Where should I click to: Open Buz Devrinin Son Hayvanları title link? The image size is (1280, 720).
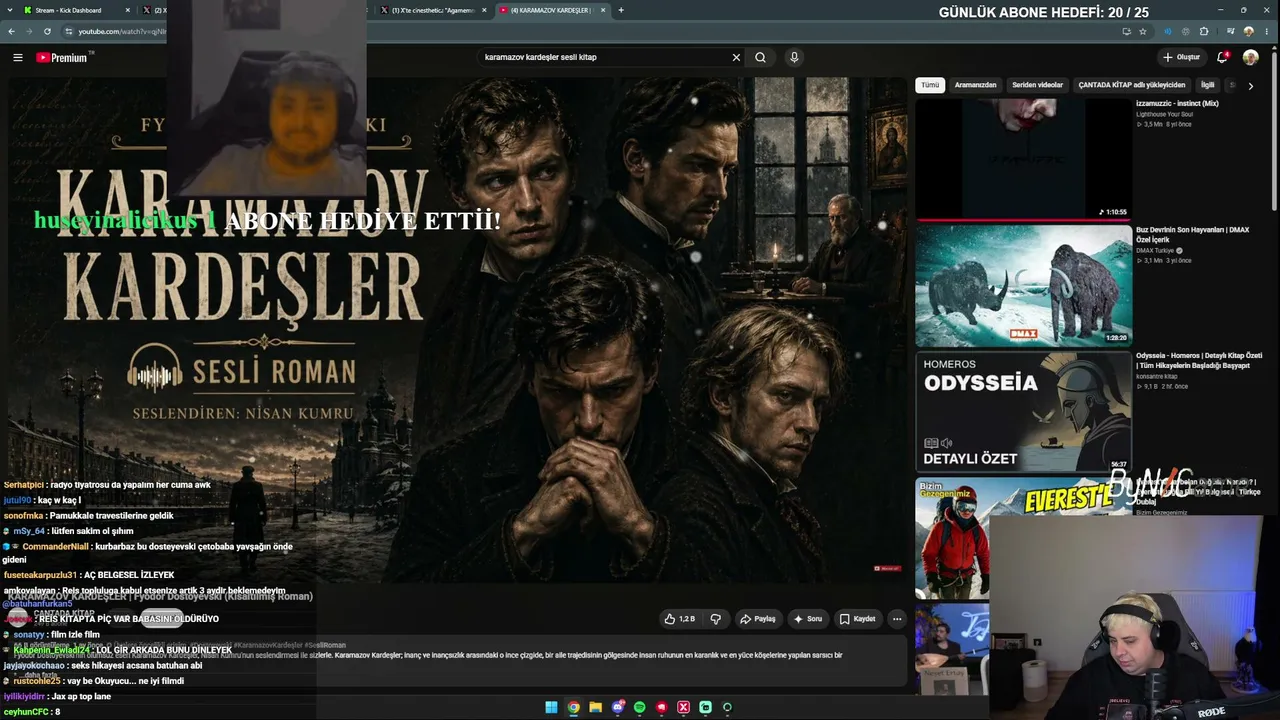point(1192,235)
